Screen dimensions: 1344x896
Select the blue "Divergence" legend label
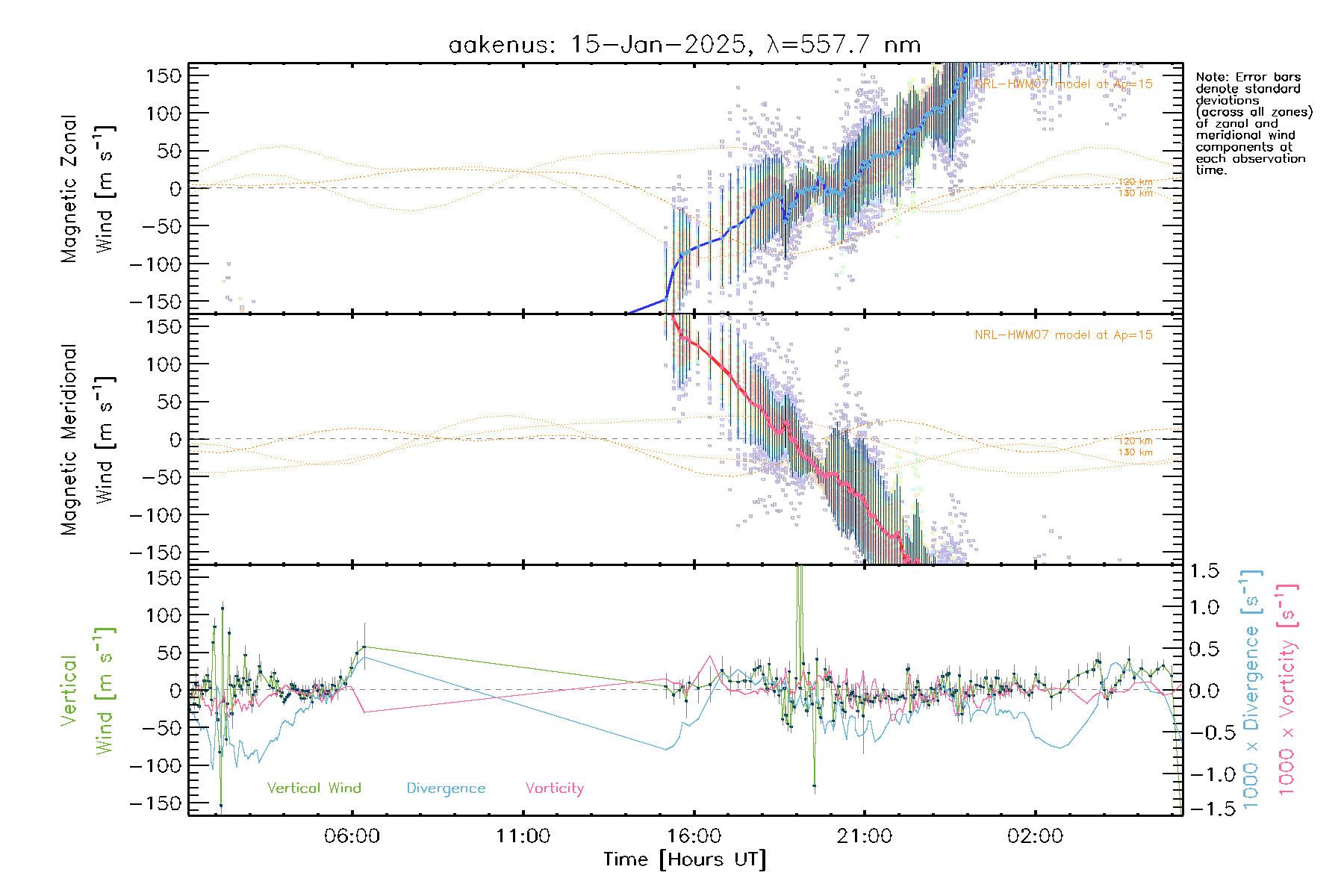click(x=446, y=788)
